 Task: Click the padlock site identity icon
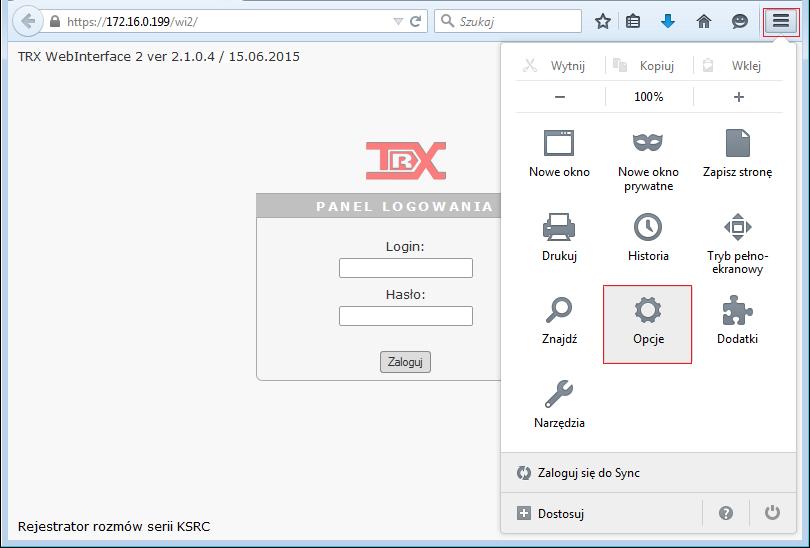click(55, 22)
